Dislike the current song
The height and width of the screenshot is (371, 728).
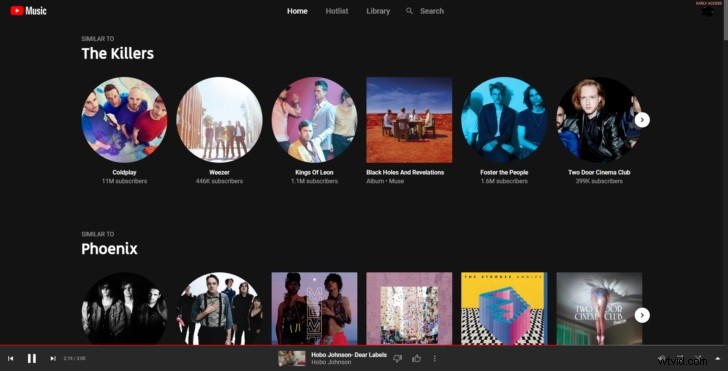(397, 358)
